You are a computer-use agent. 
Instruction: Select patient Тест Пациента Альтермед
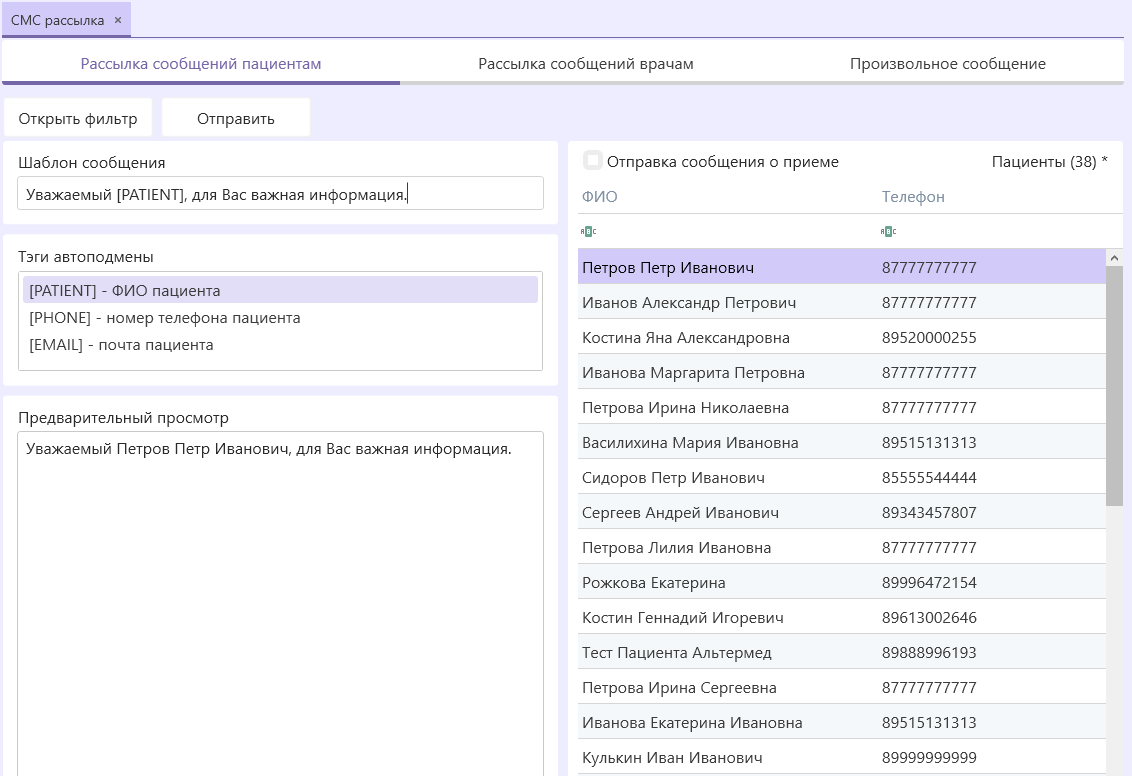tap(842, 653)
